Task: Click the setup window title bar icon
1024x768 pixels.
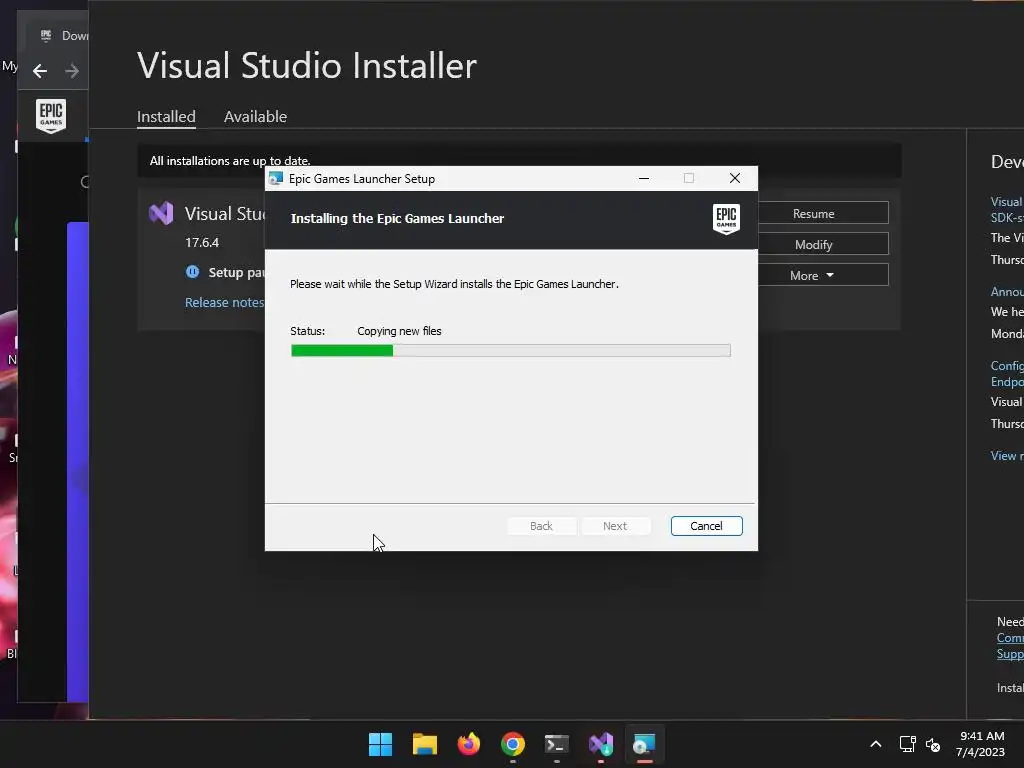Action: click(x=276, y=178)
